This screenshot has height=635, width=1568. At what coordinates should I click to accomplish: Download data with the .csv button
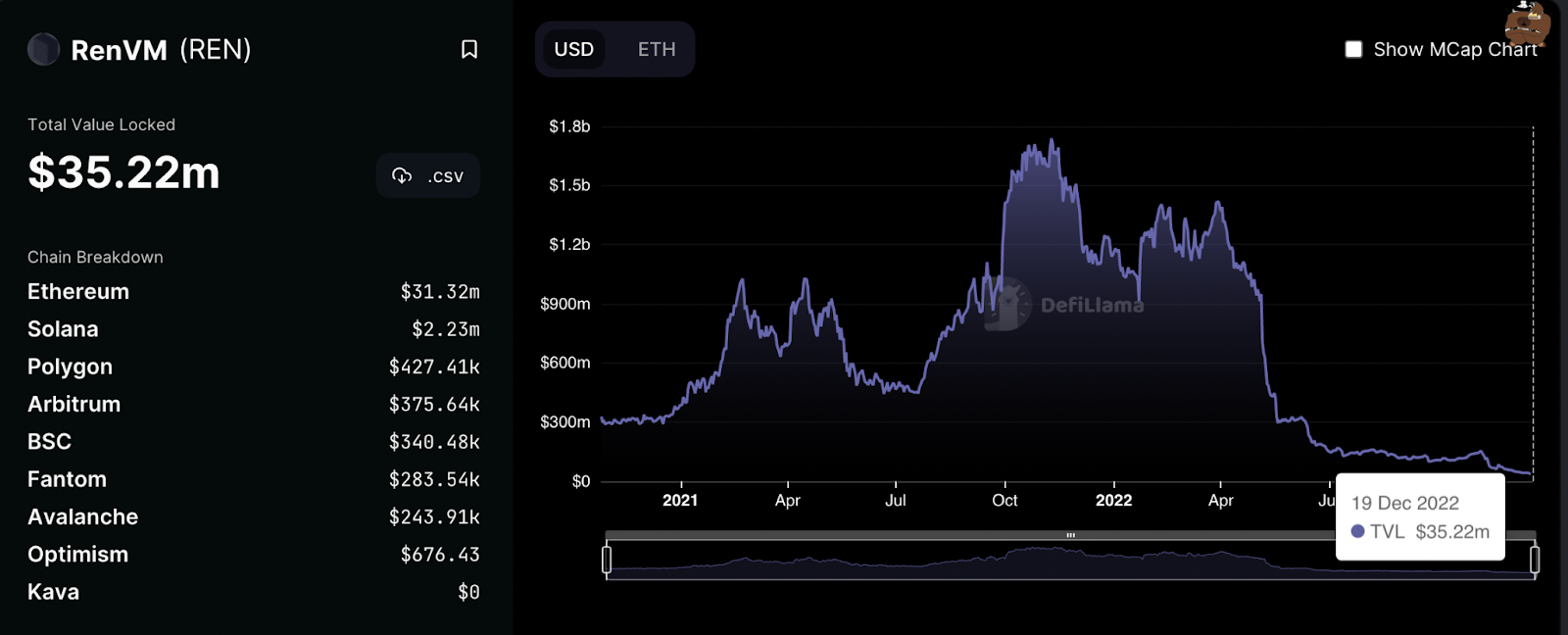pyautogui.click(x=428, y=175)
